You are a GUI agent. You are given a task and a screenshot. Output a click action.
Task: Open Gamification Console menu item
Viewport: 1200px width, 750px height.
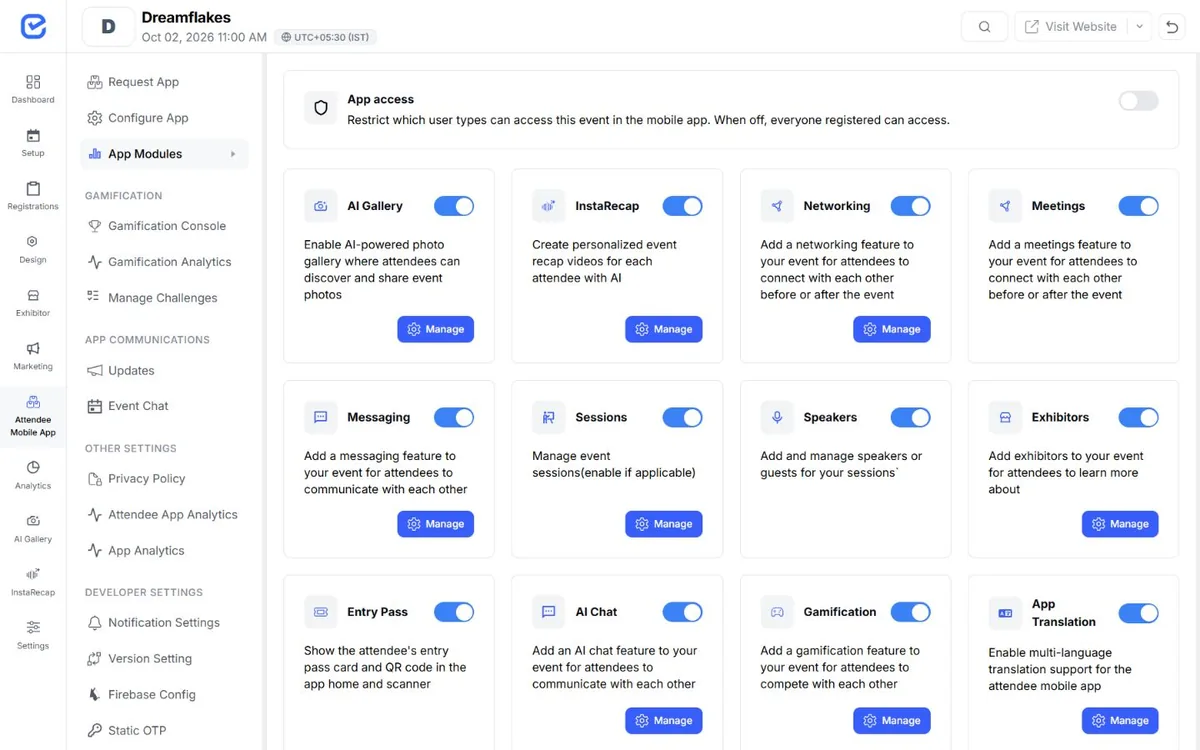click(164, 226)
